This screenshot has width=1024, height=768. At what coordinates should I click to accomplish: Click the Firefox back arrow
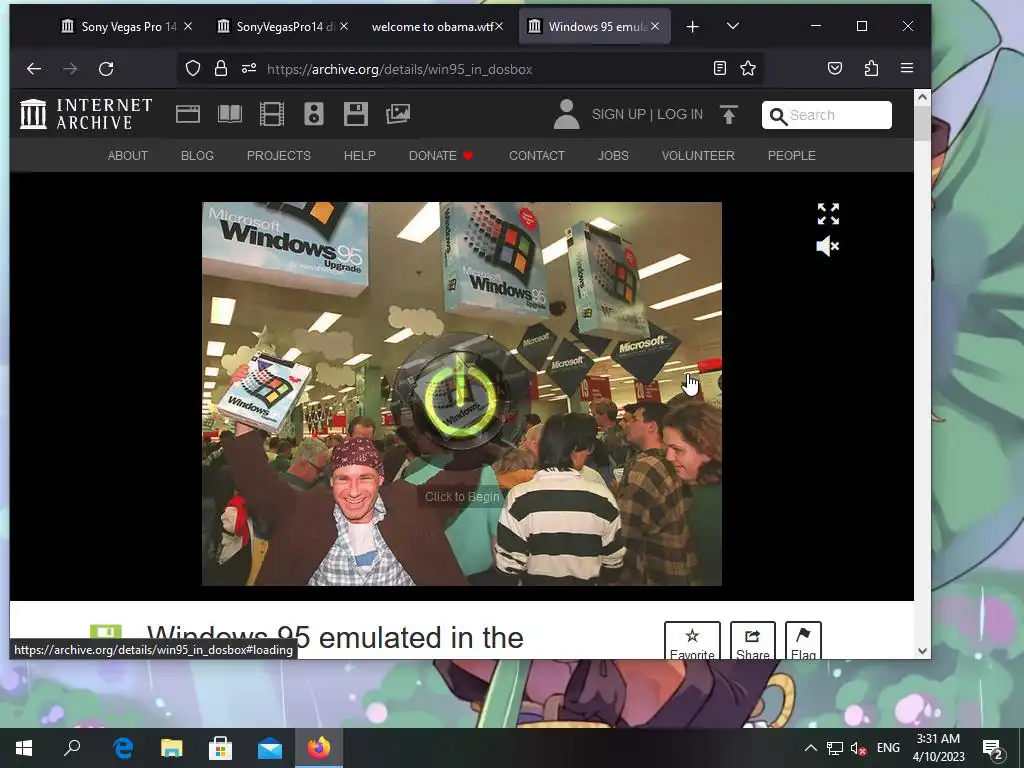click(34, 69)
